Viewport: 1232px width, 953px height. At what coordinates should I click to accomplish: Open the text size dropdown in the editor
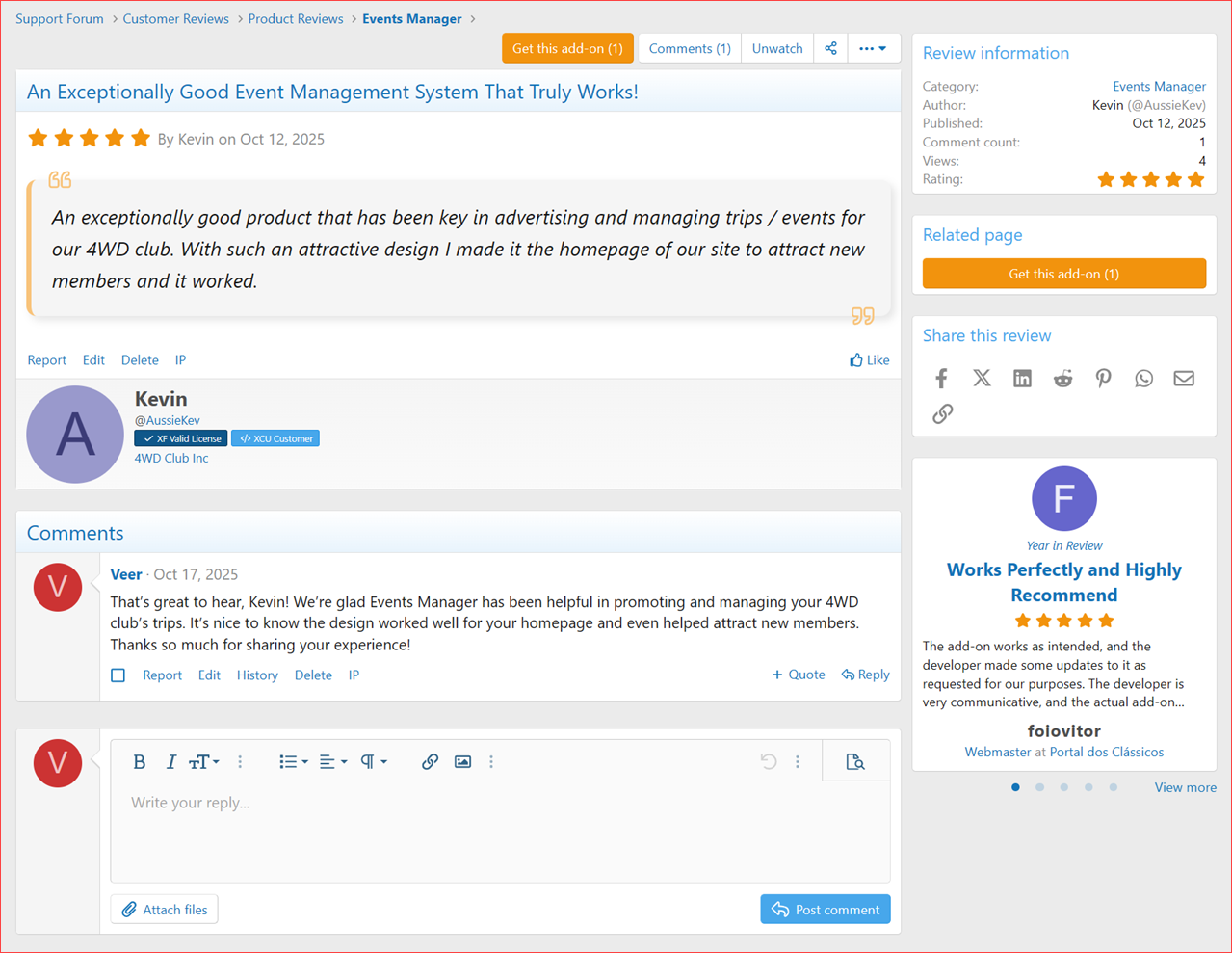(x=203, y=761)
